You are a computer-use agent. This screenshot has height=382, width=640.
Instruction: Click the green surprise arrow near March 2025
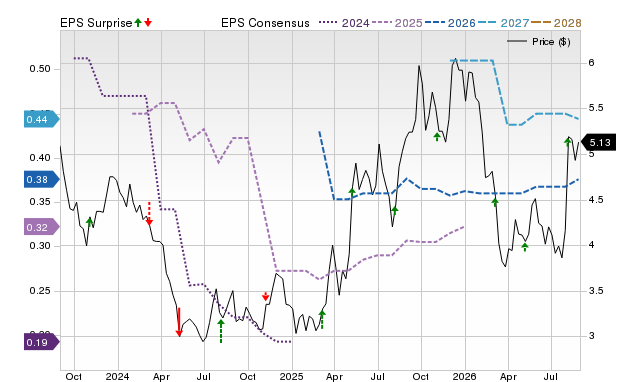(322, 320)
